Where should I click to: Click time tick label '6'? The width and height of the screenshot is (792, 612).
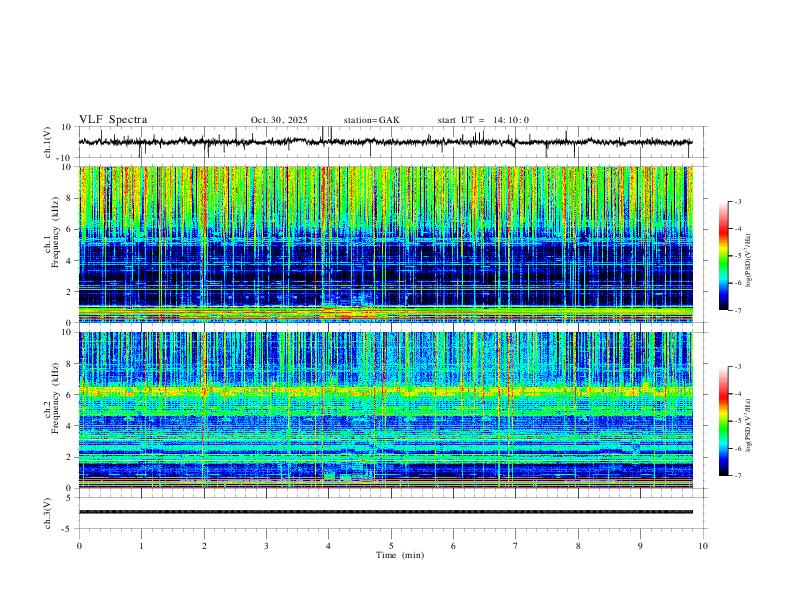[454, 546]
